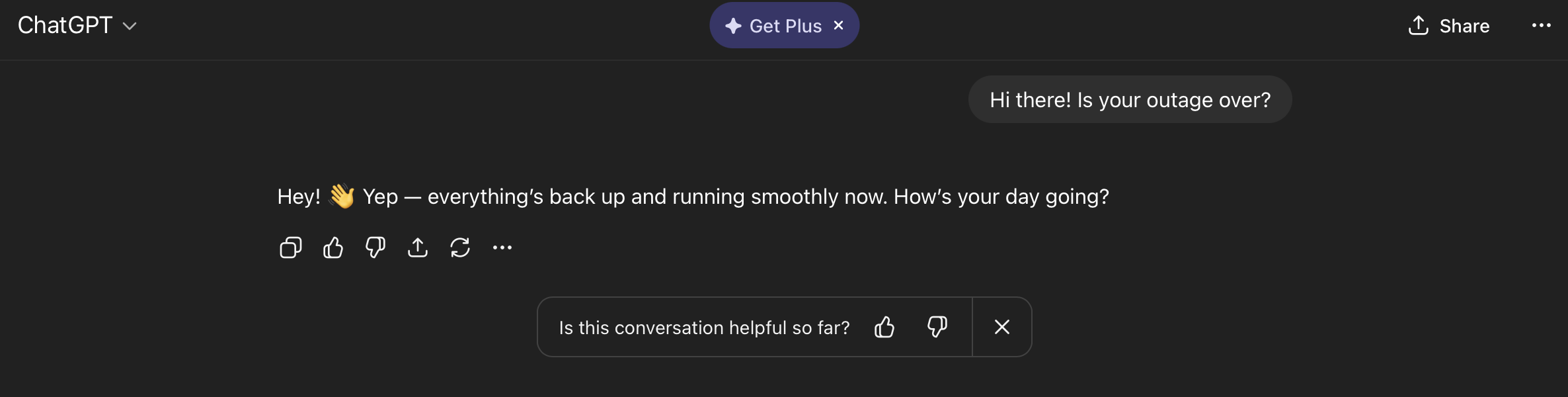Rate conversation helpful with thumbs up
1568x397 pixels.
(884, 327)
